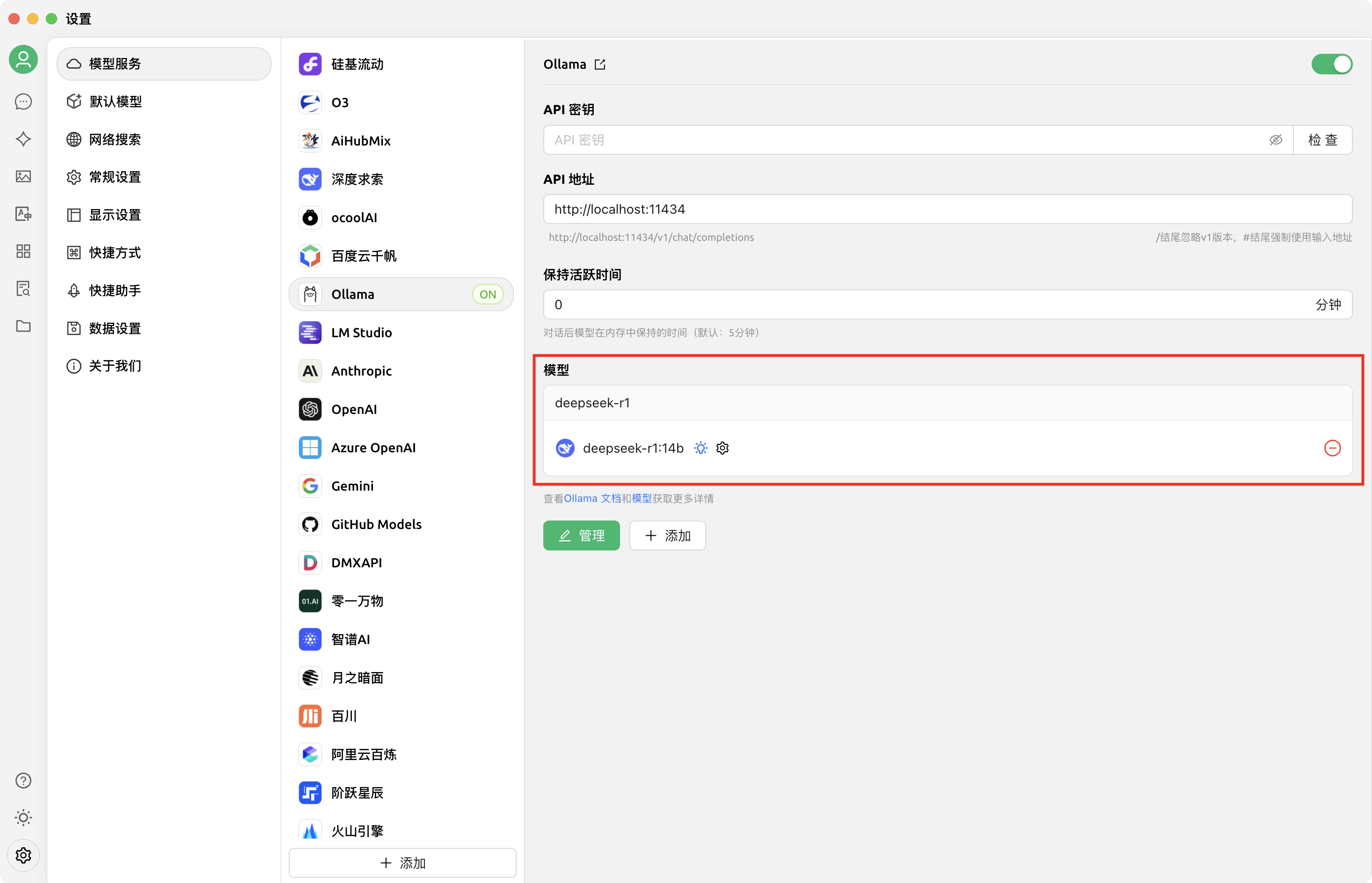Open Ollama external link icon
Image resolution: width=1372 pixels, height=883 pixels.
[x=600, y=64]
